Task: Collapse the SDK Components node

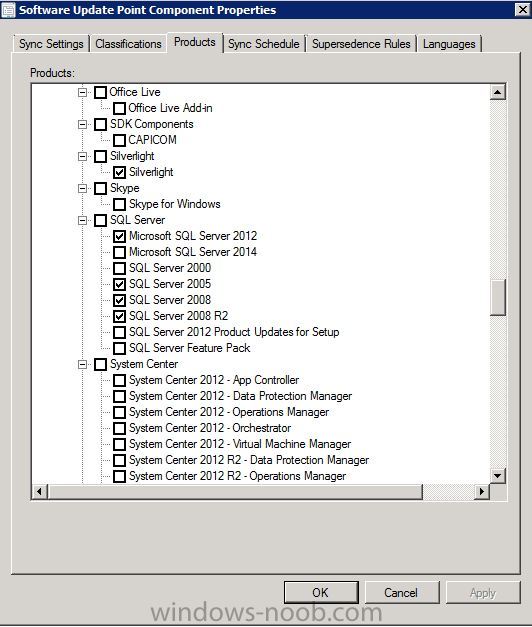Action: click(82, 124)
